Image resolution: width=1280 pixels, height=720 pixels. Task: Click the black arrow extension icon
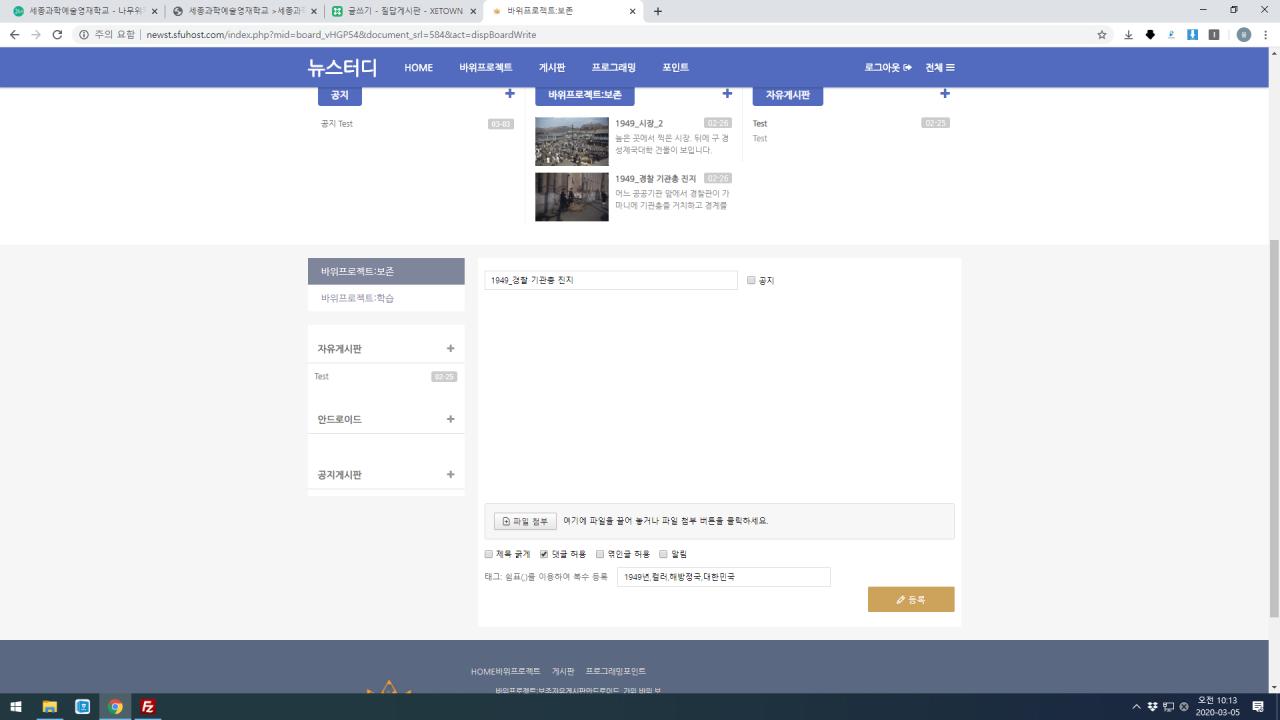(1150, 34)
